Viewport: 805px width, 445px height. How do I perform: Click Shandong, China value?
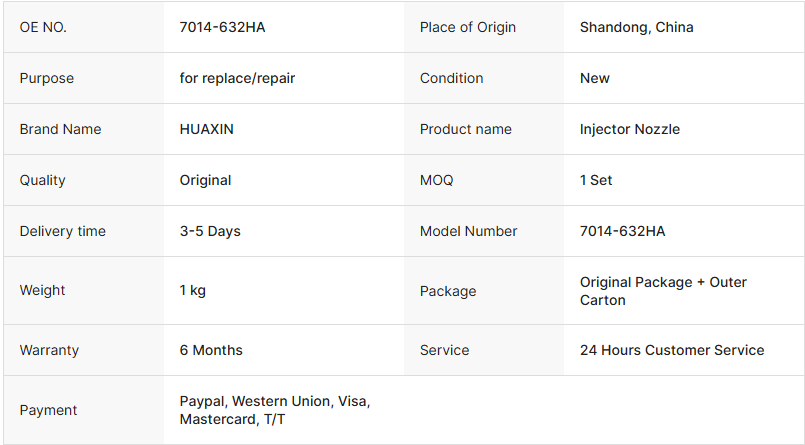[x=637, y=27]
